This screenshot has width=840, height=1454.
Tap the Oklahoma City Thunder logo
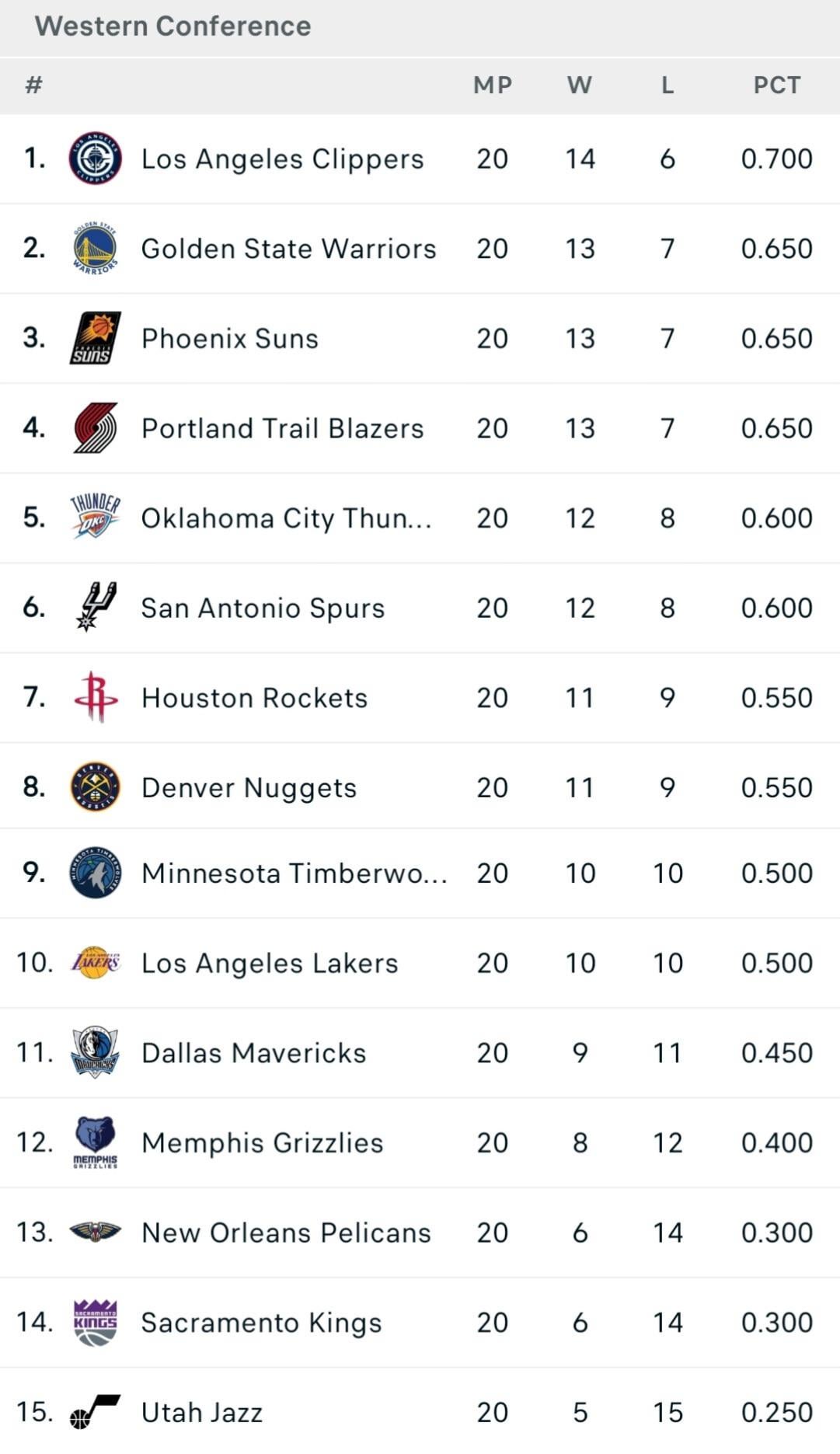pos(95,517)
